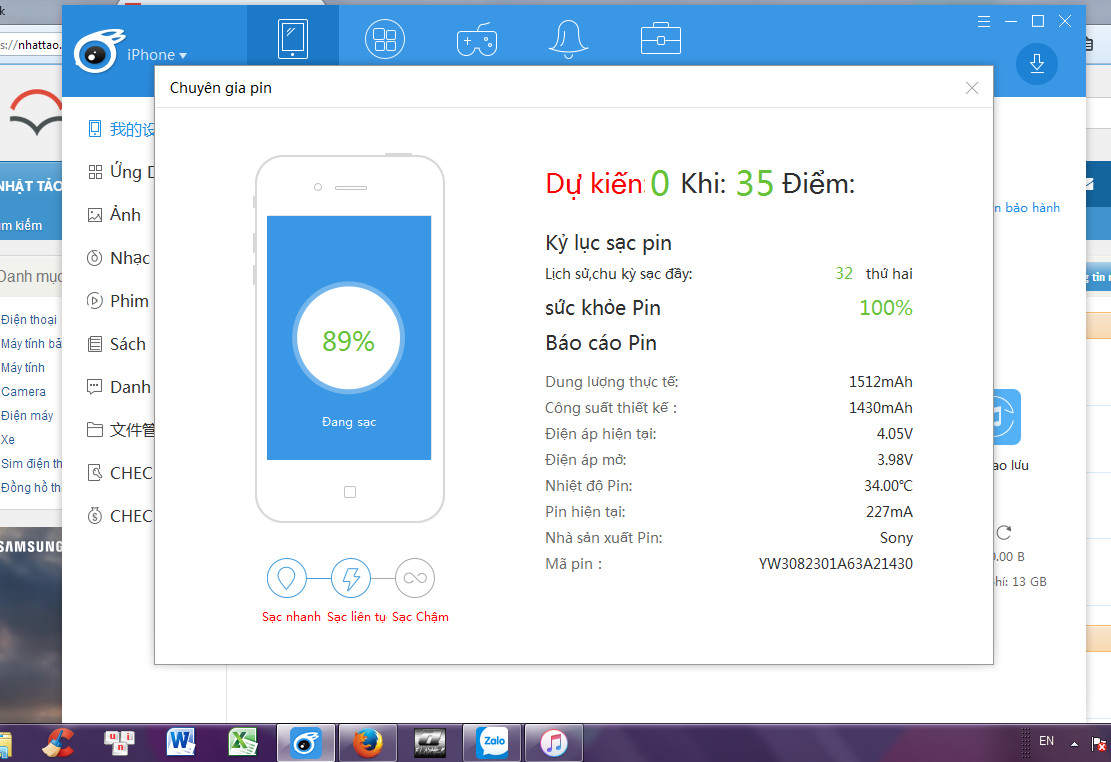Click the Camera category link
This screenshot has width=1111, height=762.
tap(23, 392)
